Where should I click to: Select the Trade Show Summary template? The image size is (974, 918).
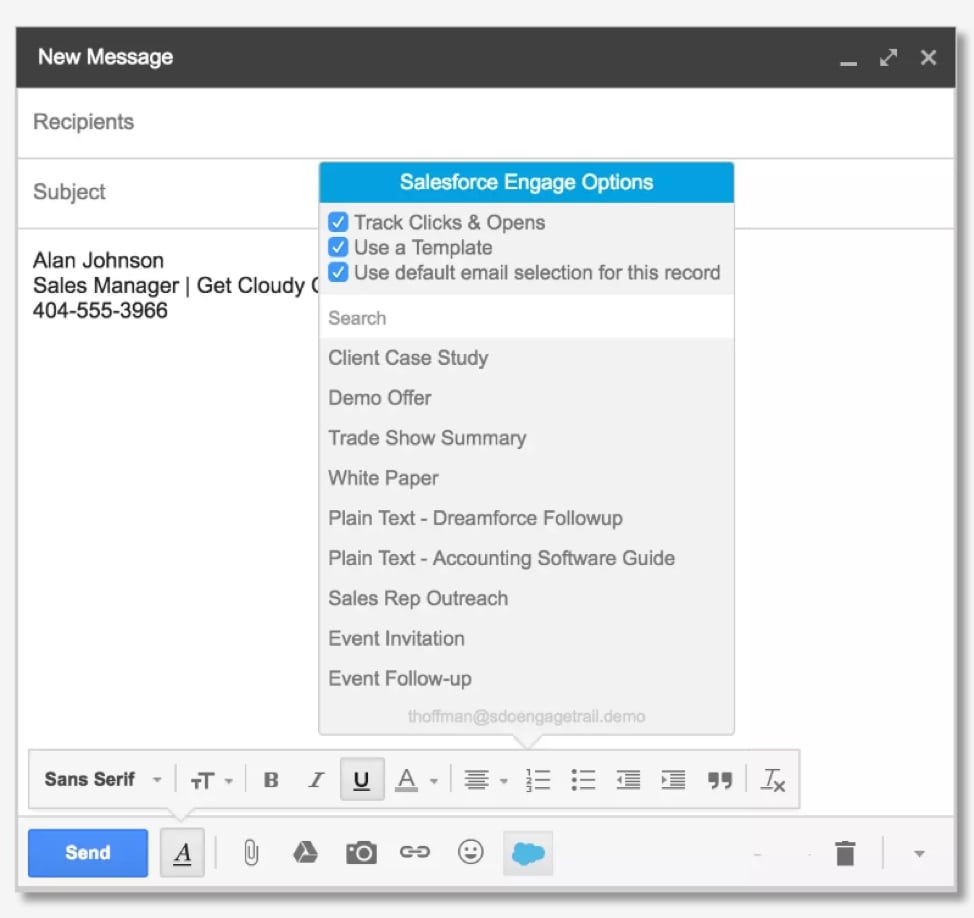click(x=526, y=438)
